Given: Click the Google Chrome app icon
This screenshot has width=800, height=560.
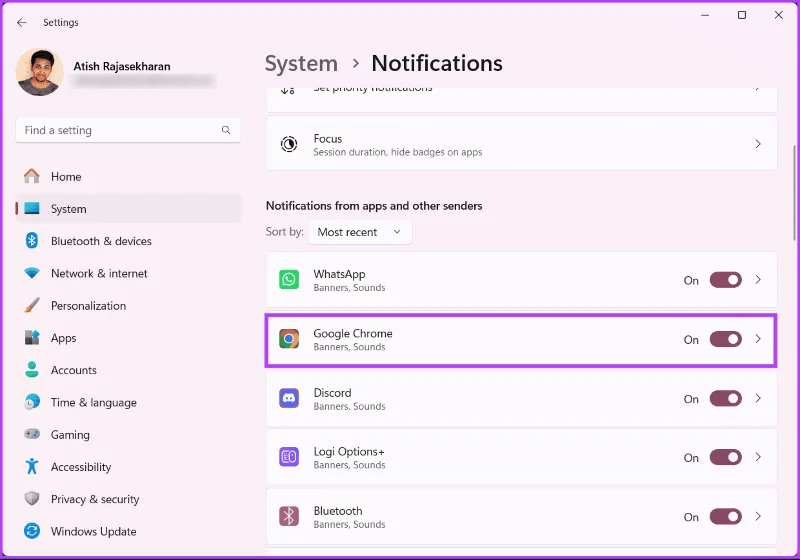Looking at the screenshot, I should pos(289,339).
